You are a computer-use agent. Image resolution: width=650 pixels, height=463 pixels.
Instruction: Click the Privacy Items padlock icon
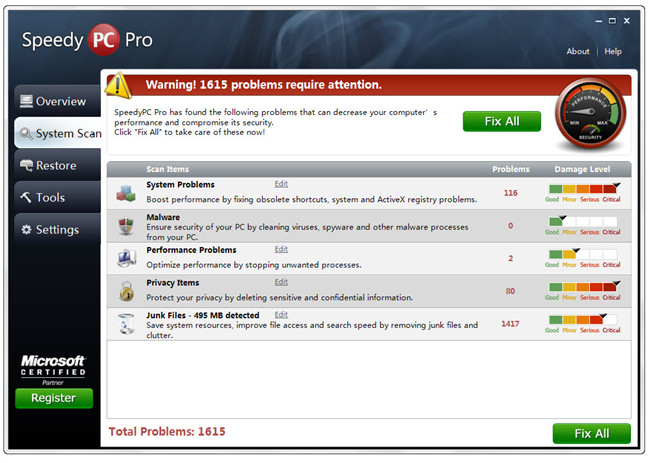point(126,291)
